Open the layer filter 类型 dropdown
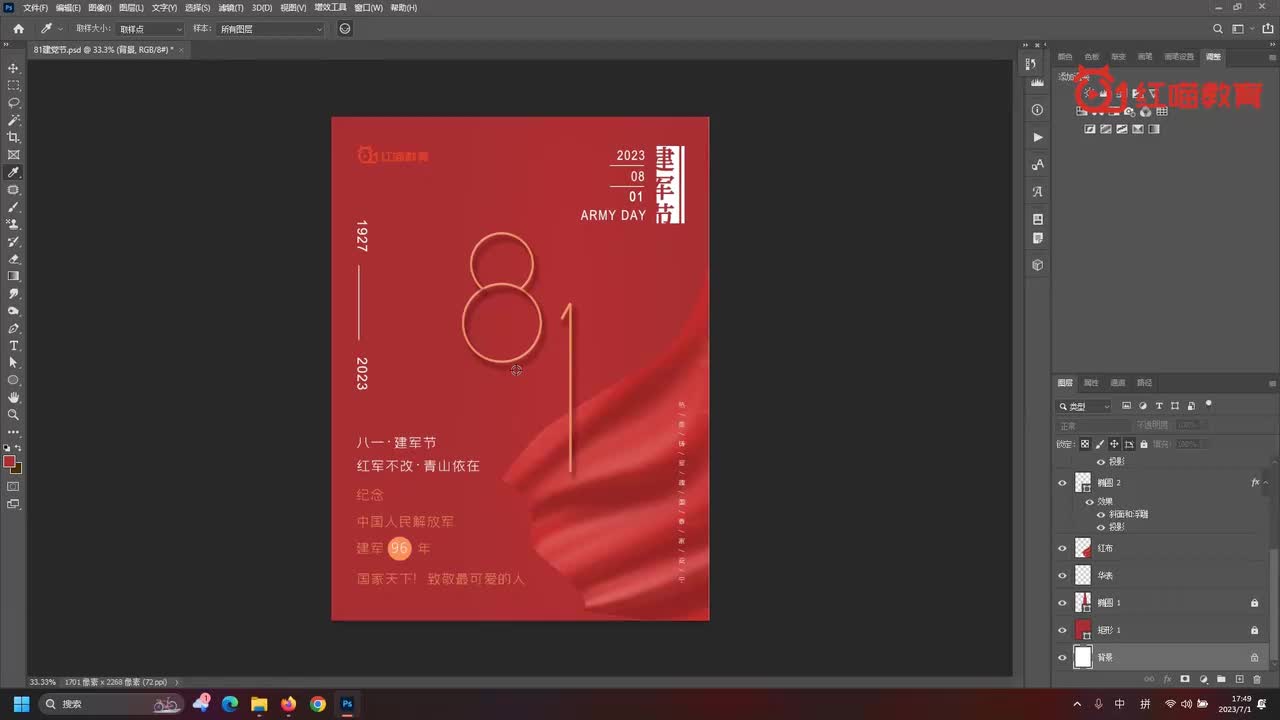The height and width of the screenshot is (720, 1280). pyautogui.click(x=1085, y=407)
